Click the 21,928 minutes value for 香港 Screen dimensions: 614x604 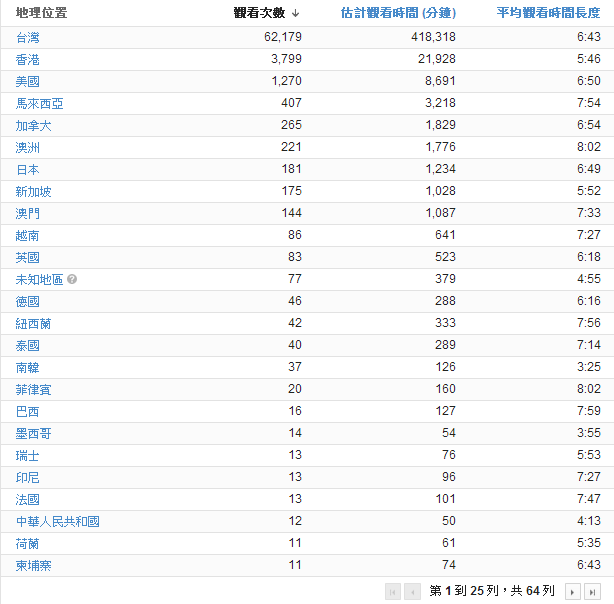click(x=437, y=59)
